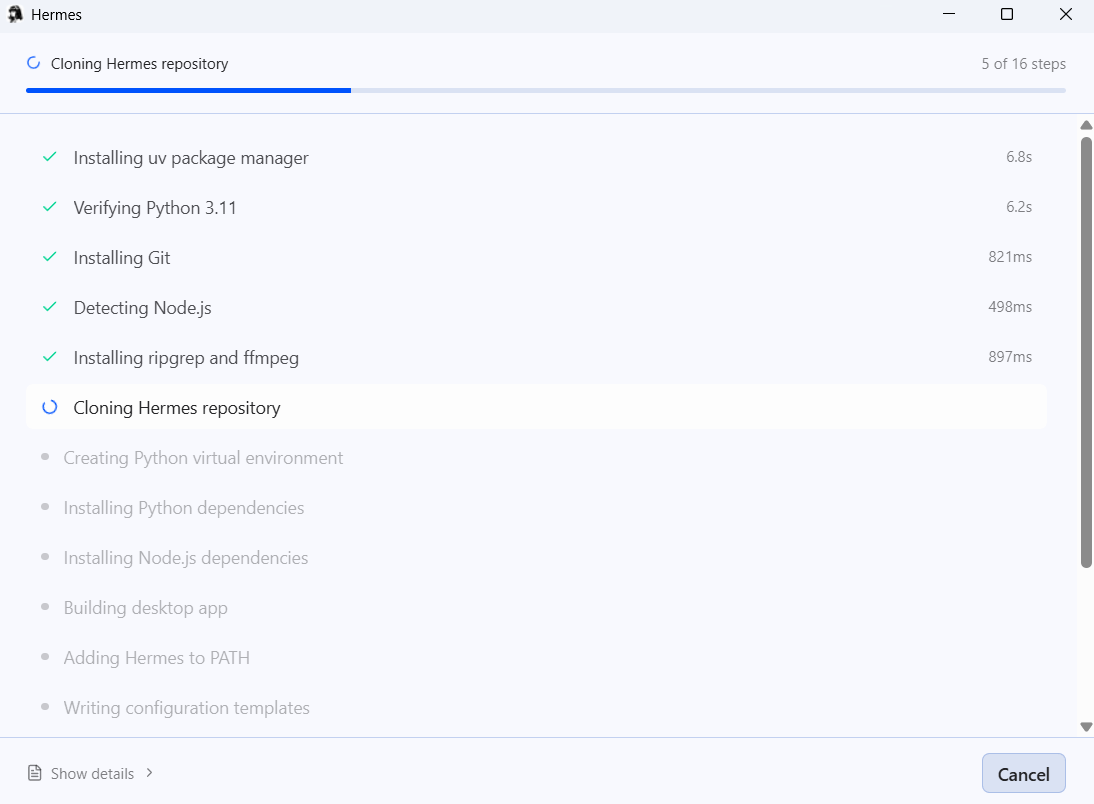This screenshot has height=804, width=1094.
Task: Click the bullet before Adding Hermes to PATH
Action: pos(45,657)
